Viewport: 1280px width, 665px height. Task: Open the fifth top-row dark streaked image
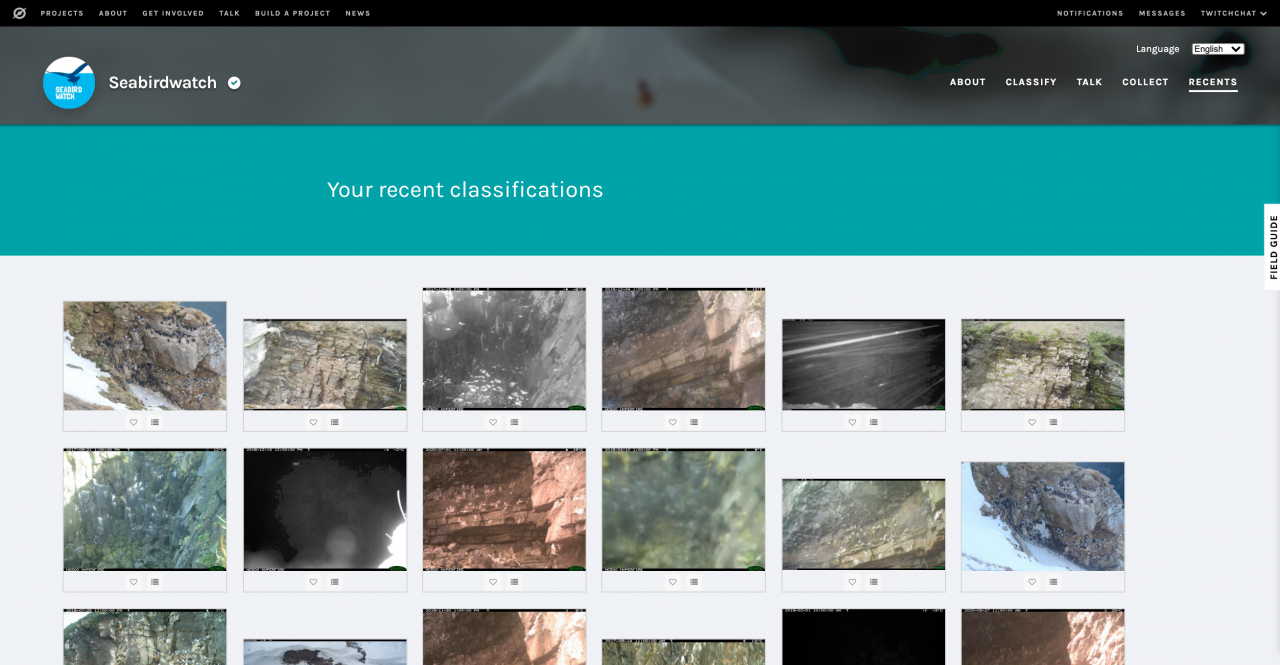click(864, 365)
